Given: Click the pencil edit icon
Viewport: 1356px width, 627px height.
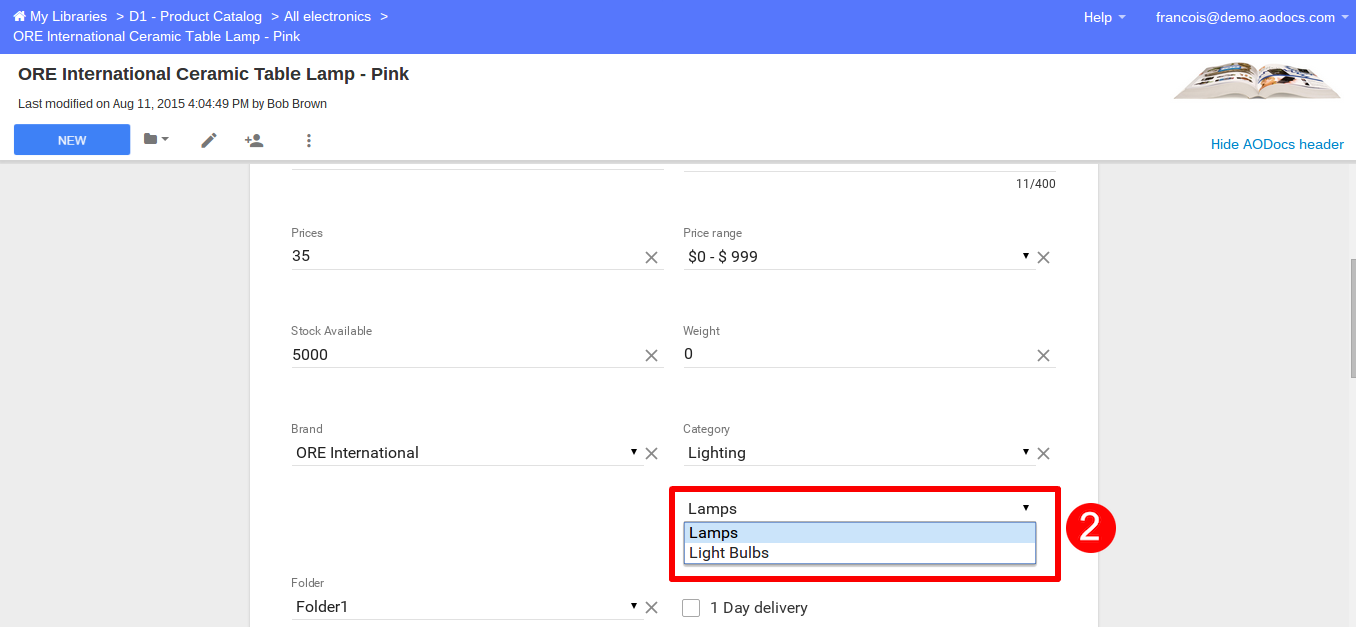Looking at the screenshot, I should (209, 140).
